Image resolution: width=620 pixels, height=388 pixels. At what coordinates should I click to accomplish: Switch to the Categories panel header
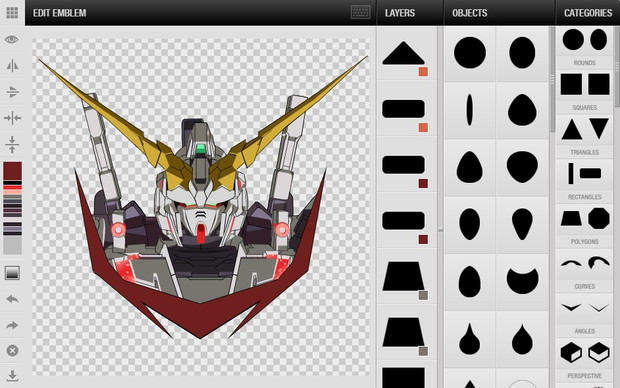pyautogui.click(x=588, y=13)
